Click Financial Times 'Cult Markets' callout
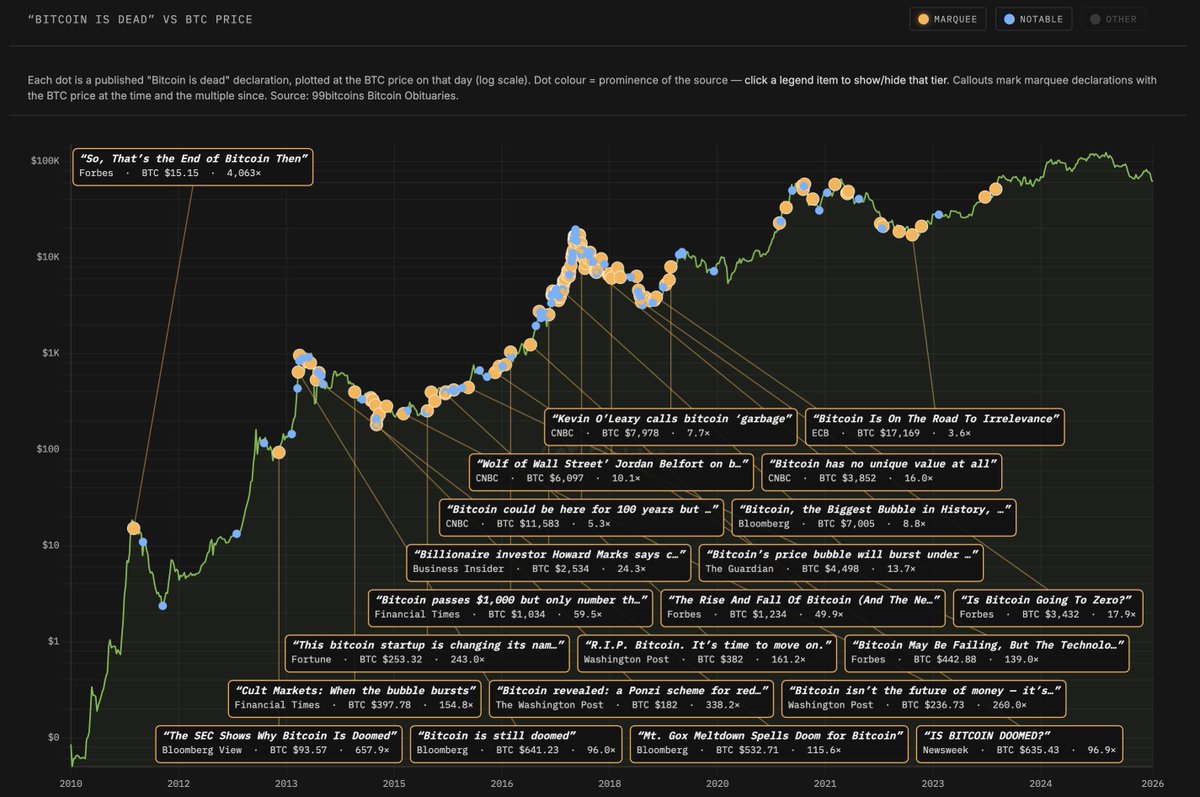This screenshot has height=797, width=1200. pyautogui.click(x=356, y=697)
